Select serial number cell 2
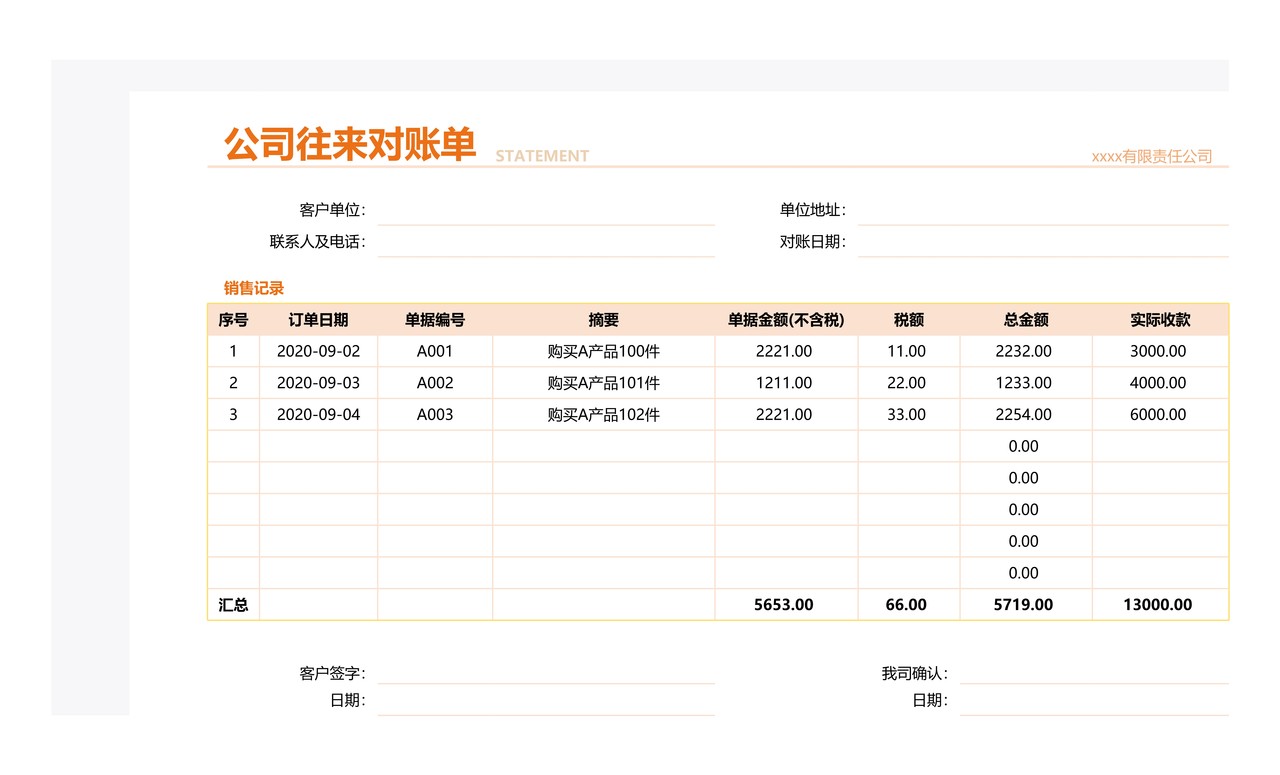This screenshot has height=775, width=1280. [x=233, y=383]
